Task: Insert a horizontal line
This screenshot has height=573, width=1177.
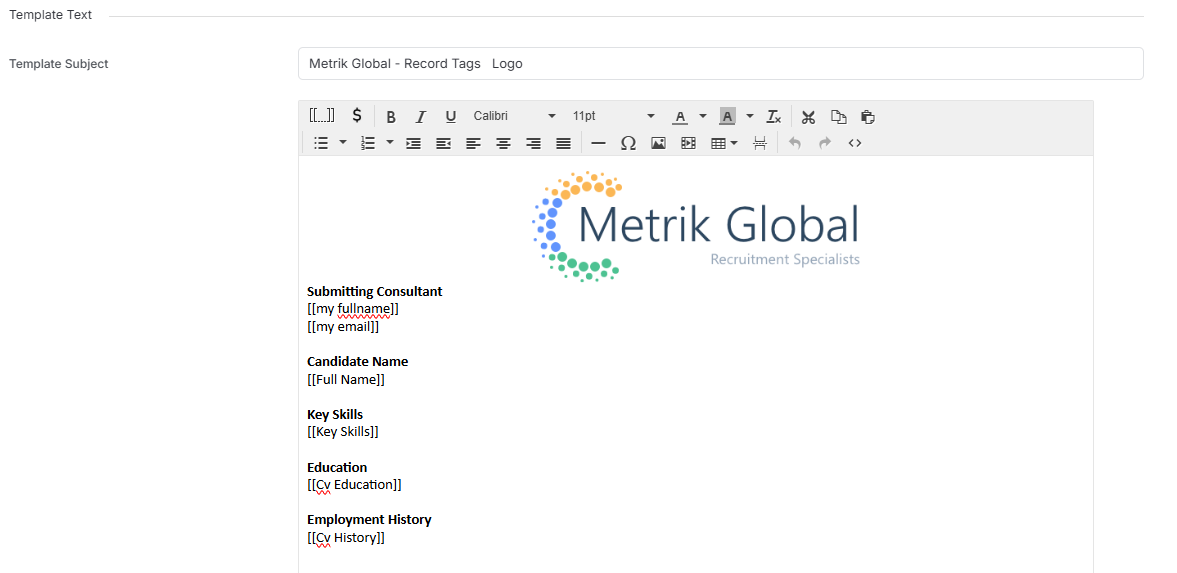Action: [598, 143]
